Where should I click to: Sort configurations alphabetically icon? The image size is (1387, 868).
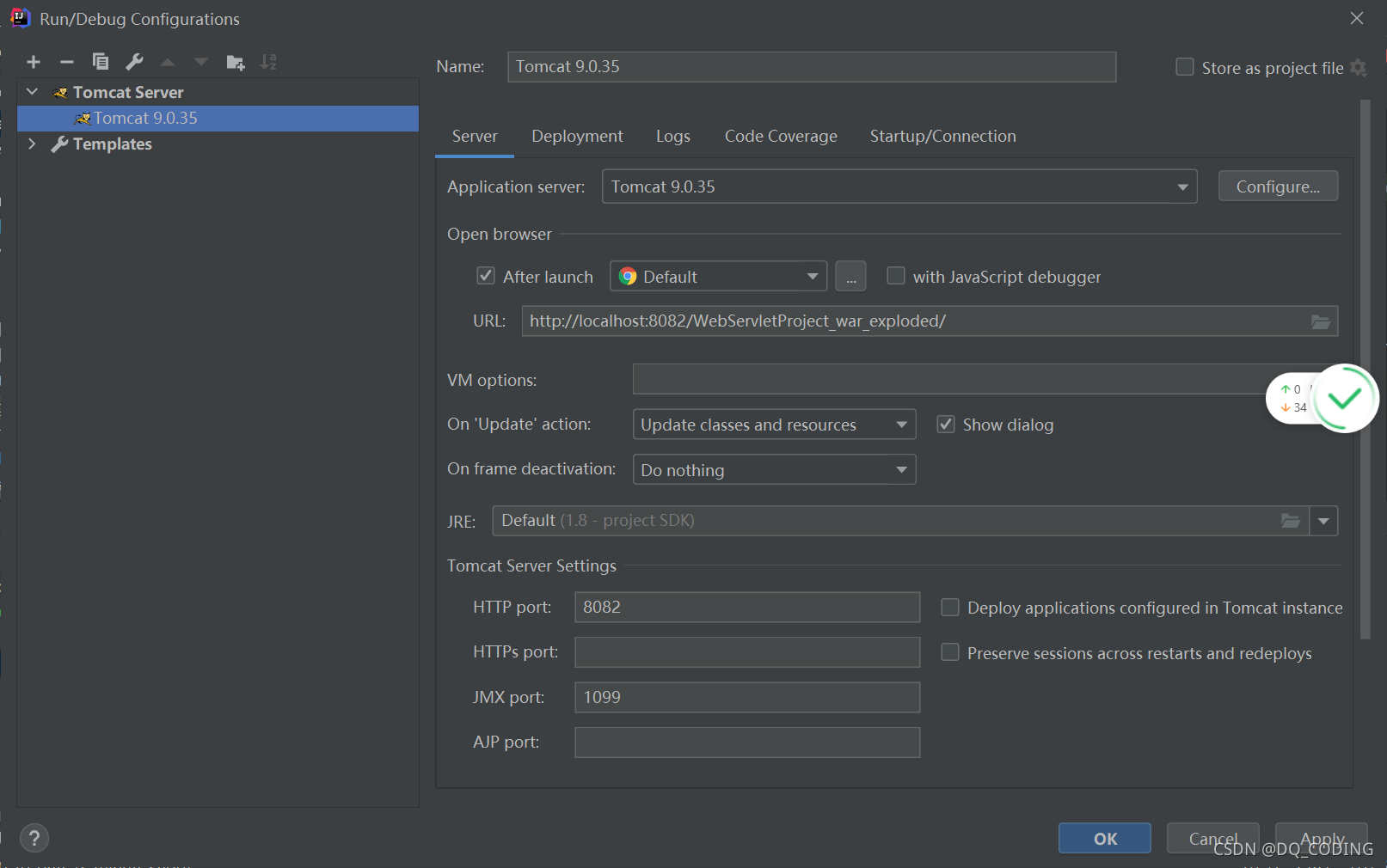click(x=268, y=62)
